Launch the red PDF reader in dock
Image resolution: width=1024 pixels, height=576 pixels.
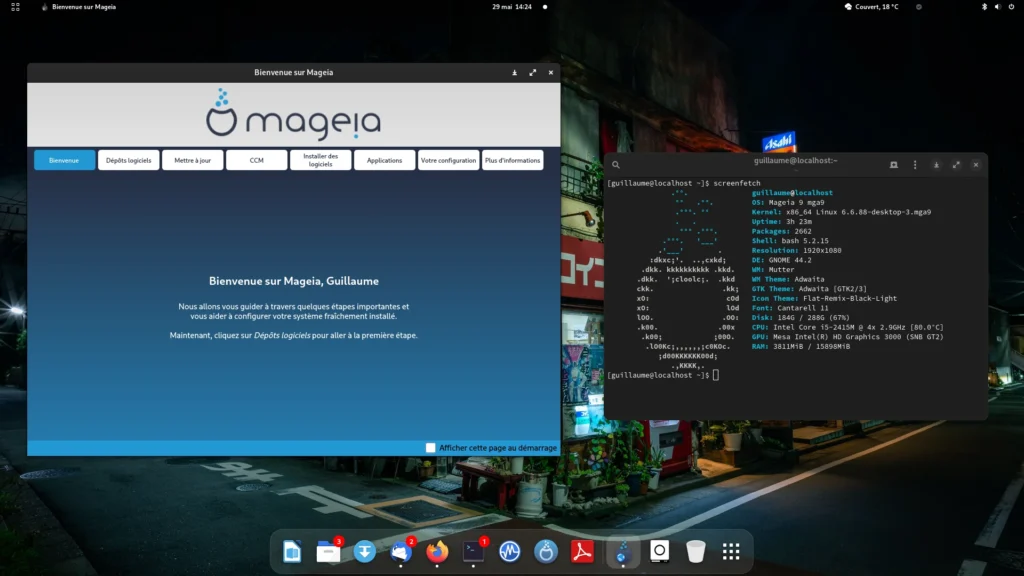tap(582, 552)
